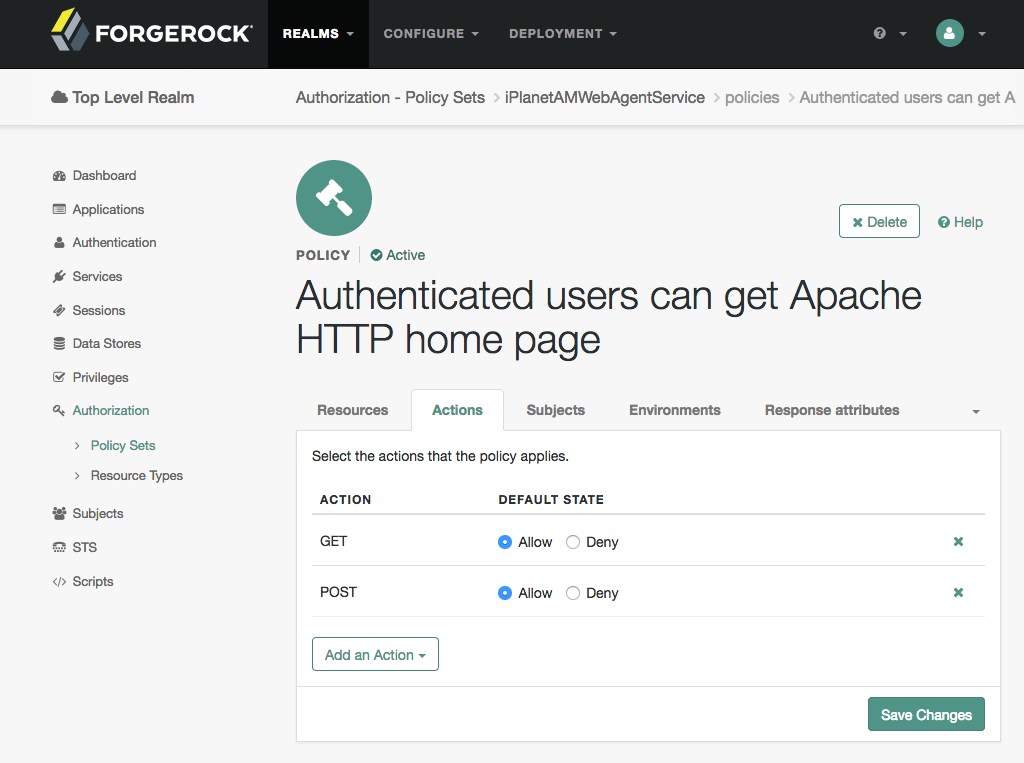Select Deny for the GET action
1024x763 pixels.
pos(573,542)
